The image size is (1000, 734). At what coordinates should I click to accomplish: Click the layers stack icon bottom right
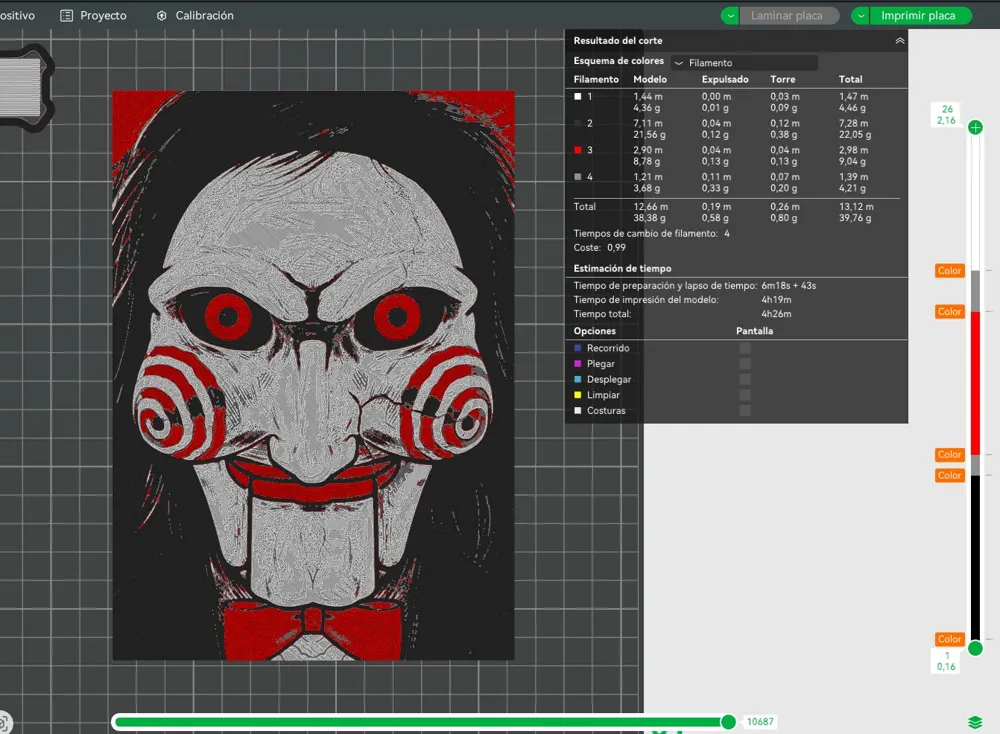pos(975,722)
